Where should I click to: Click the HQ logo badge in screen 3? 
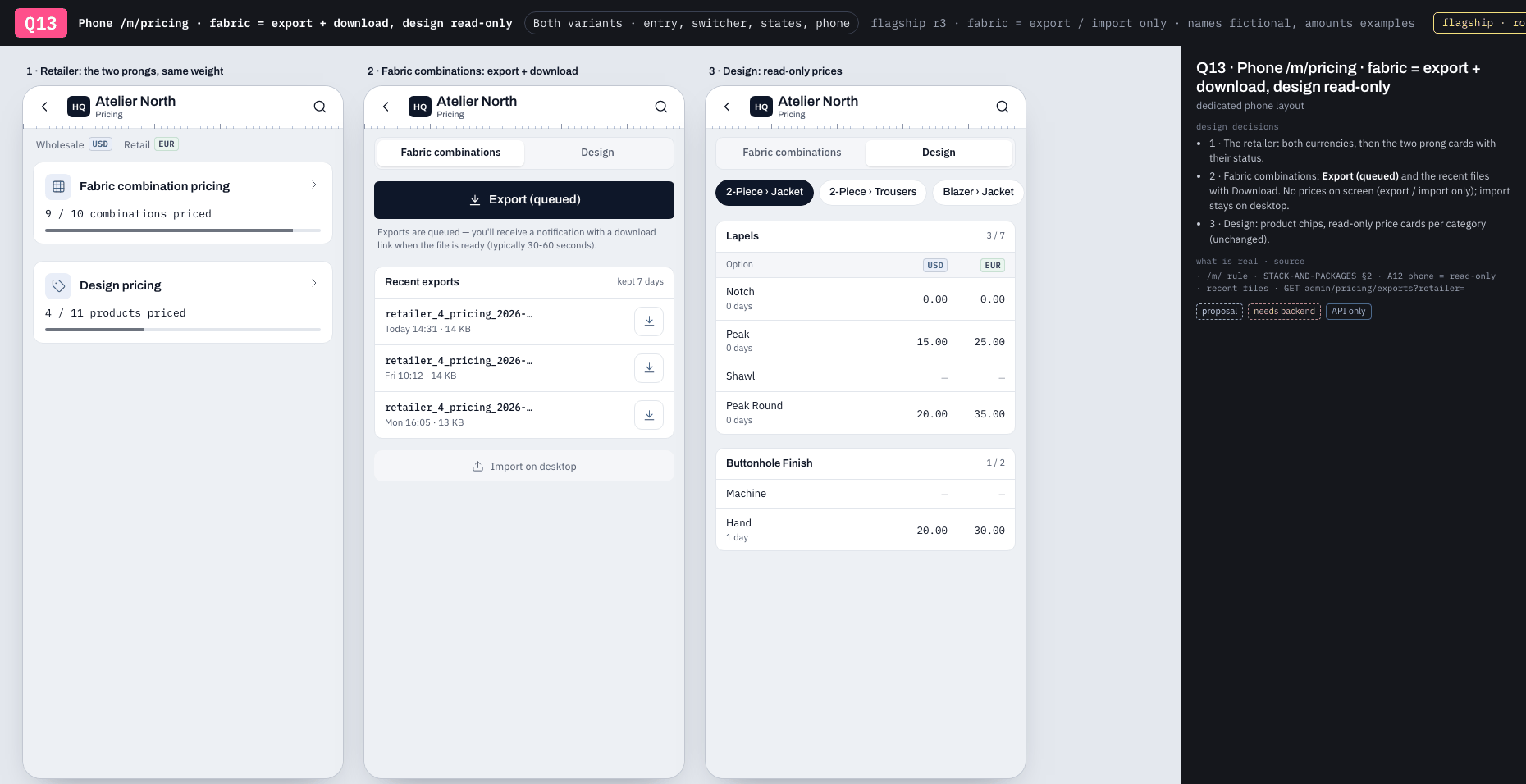pyautogui.click(x=761, y=107)
